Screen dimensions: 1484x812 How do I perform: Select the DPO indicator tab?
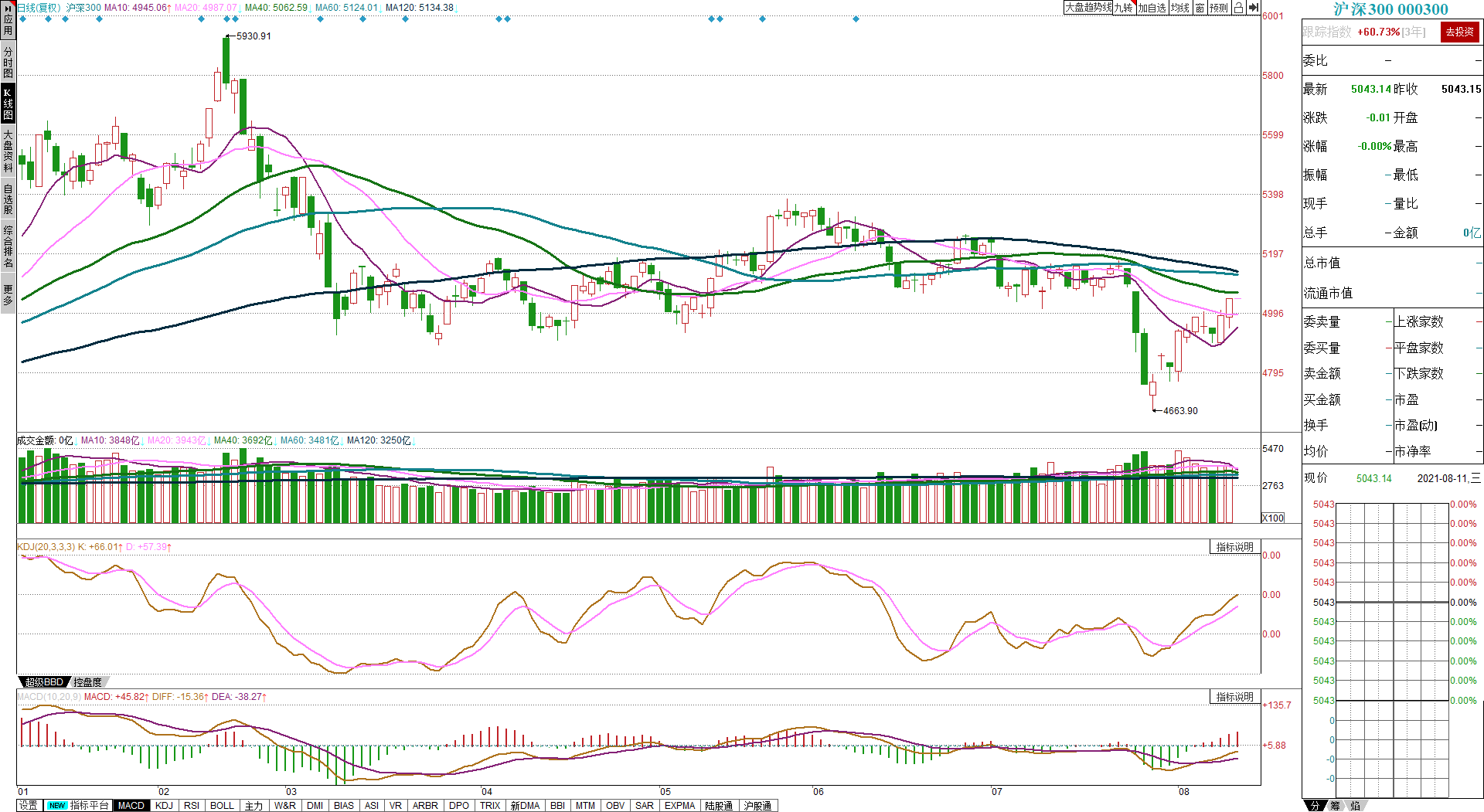coord(459,805)
